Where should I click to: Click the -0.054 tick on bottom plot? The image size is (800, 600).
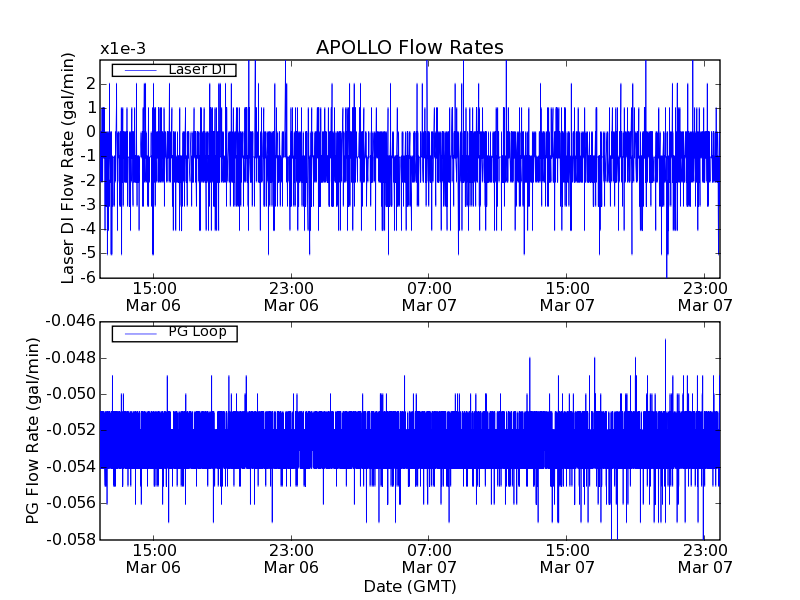71,466
